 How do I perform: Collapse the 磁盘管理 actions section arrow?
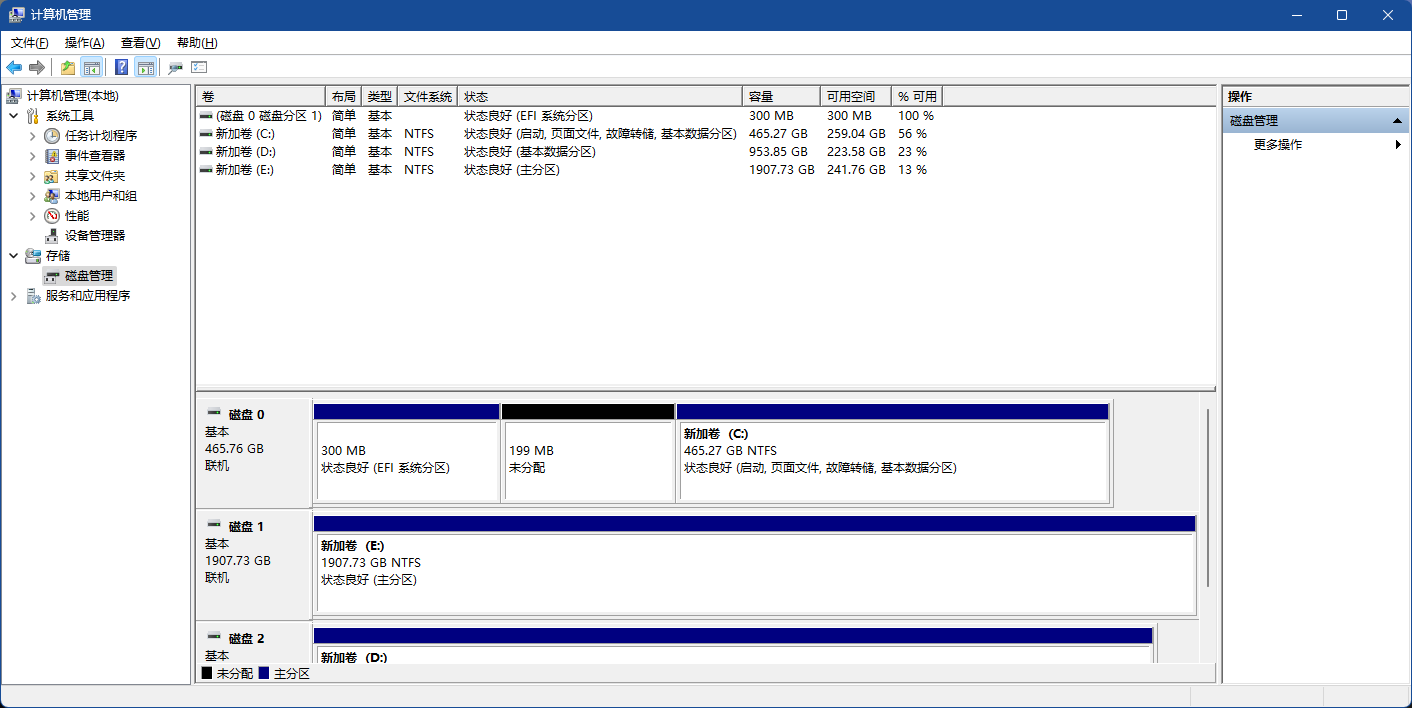pos(1398,121)
